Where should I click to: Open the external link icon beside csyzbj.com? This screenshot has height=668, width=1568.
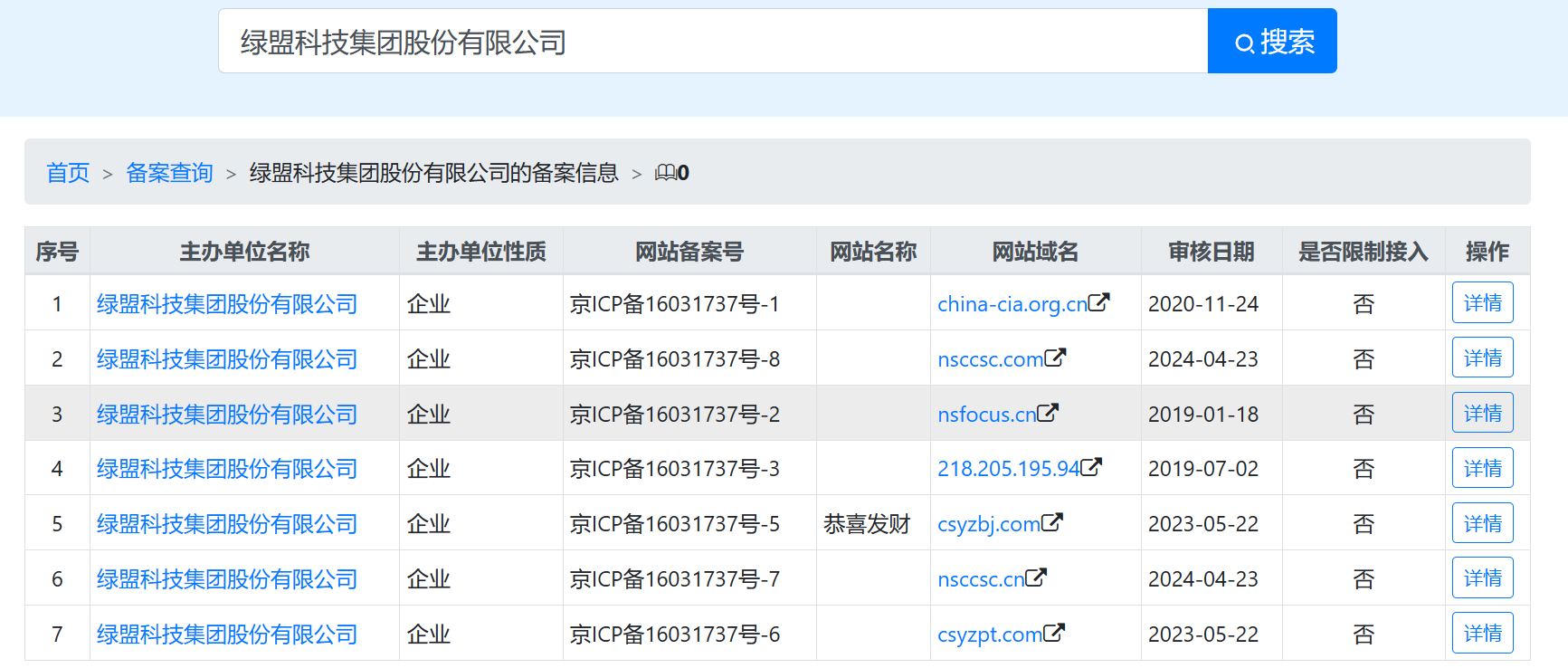1051,522
